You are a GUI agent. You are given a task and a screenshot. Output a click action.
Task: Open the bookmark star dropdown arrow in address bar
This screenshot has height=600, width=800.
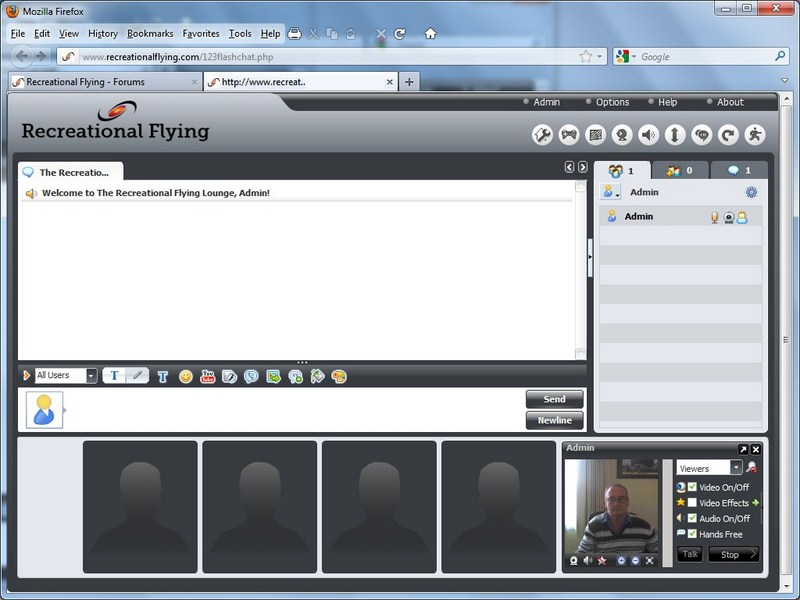tap(599, 57)
